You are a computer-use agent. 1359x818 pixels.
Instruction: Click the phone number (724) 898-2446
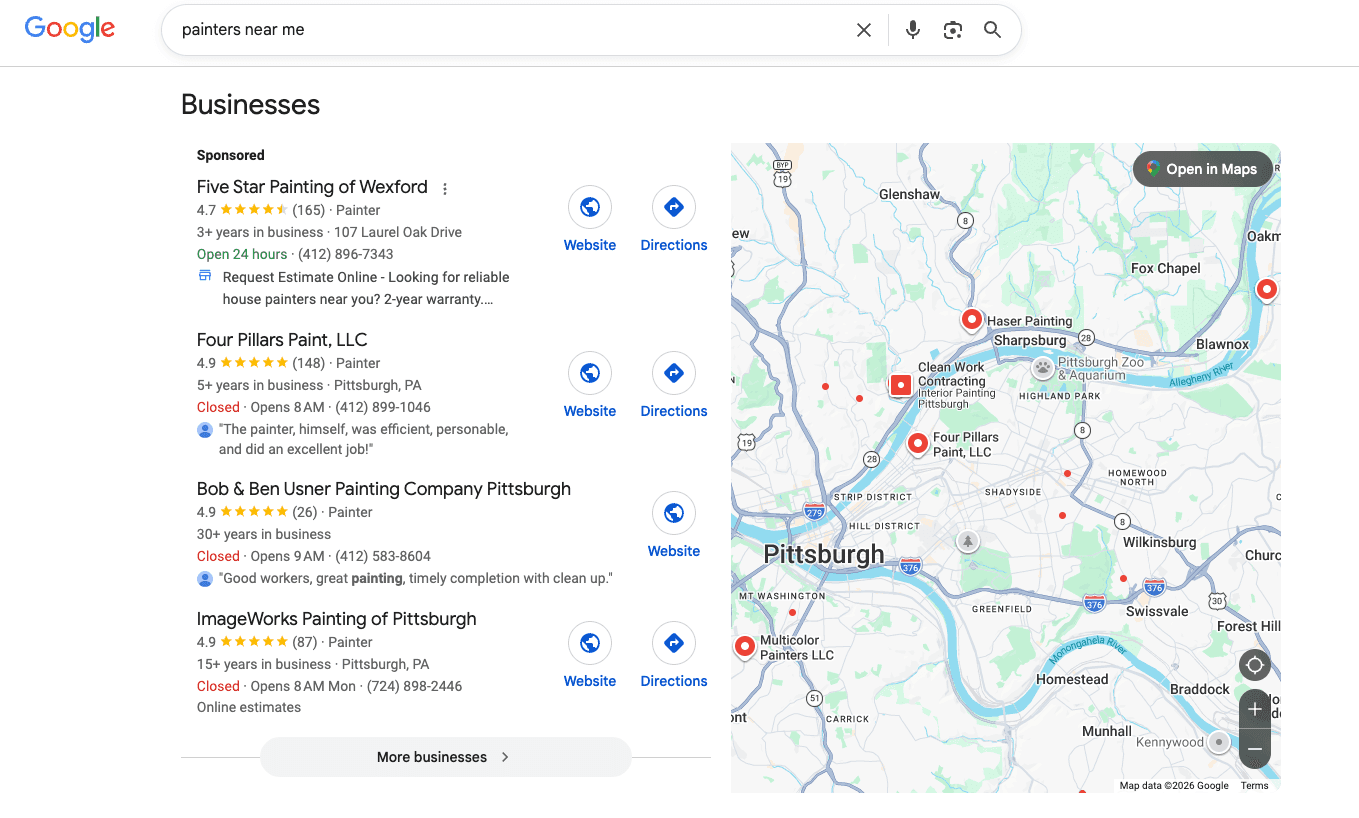415,686
